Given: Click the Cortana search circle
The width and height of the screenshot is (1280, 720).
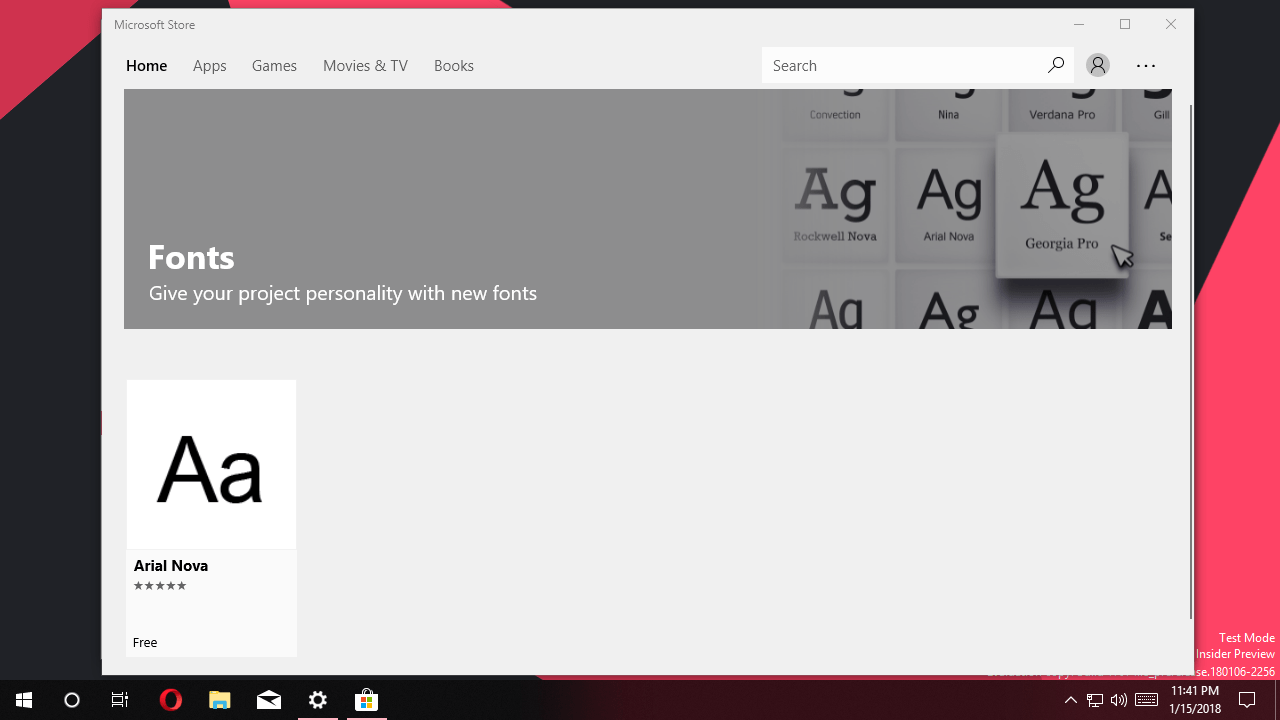Looking at the screenshot, I should [71, 700].
